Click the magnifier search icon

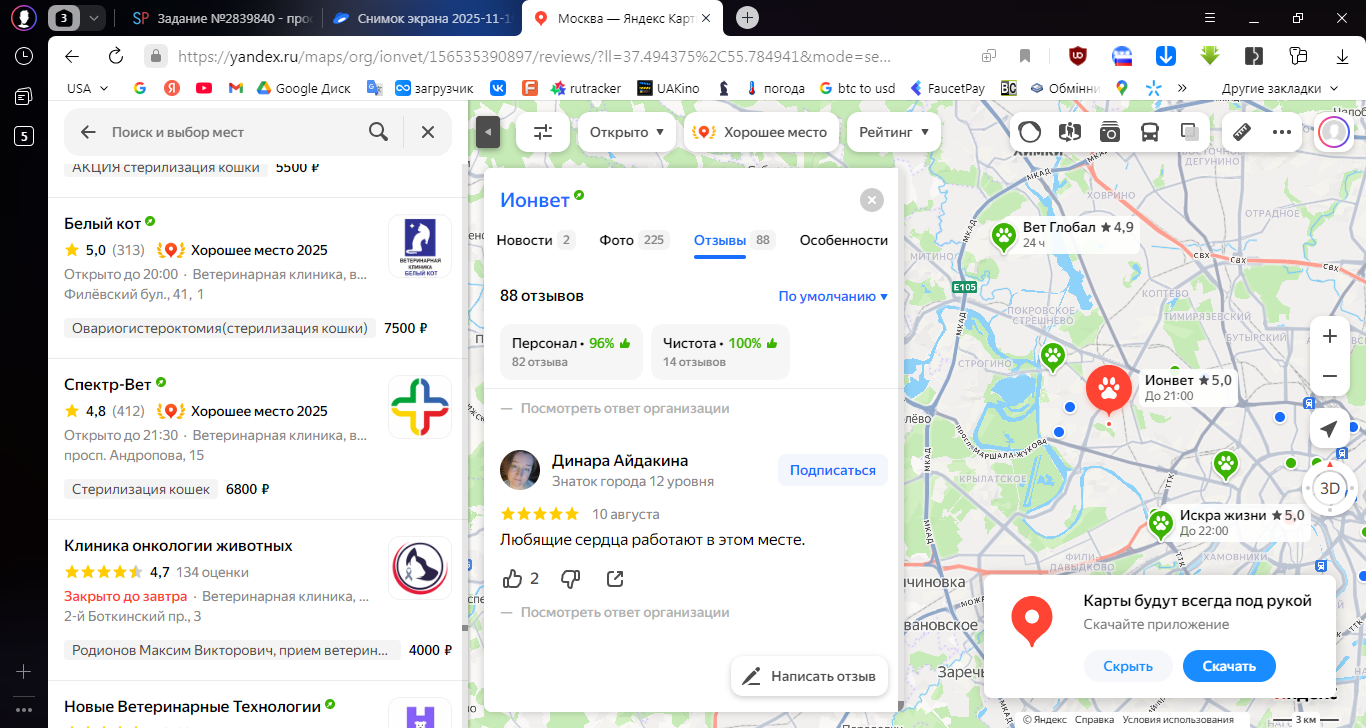coord(378,132)
